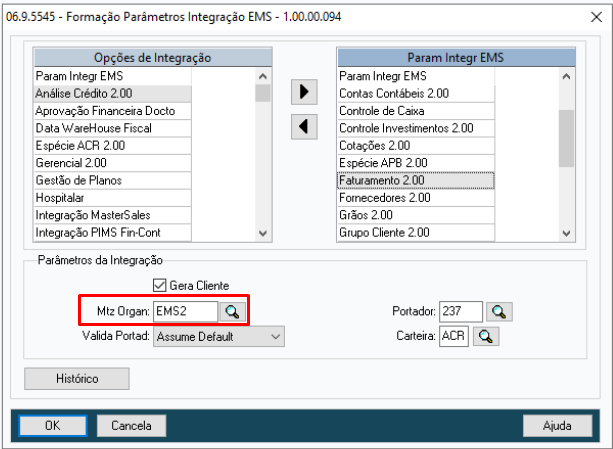Focus the Portador field containing 237
613x449 pixels.
[x=461, y=311]
